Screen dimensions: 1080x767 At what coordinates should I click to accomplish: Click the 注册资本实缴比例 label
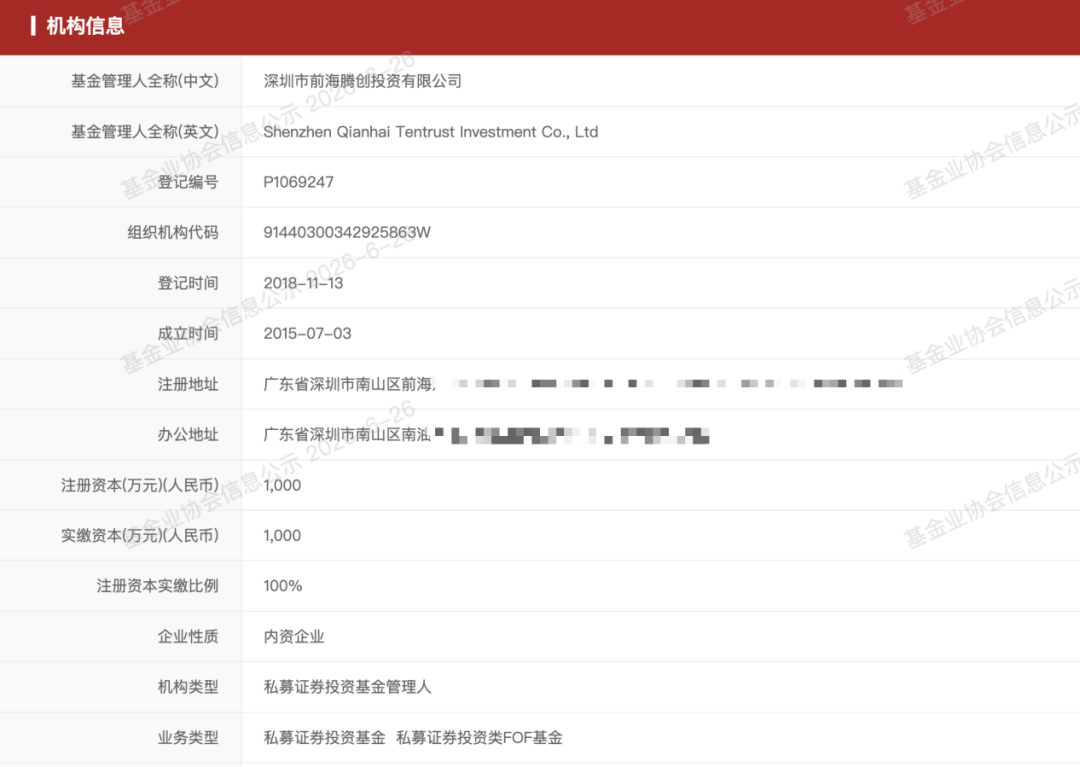point(158,586)
